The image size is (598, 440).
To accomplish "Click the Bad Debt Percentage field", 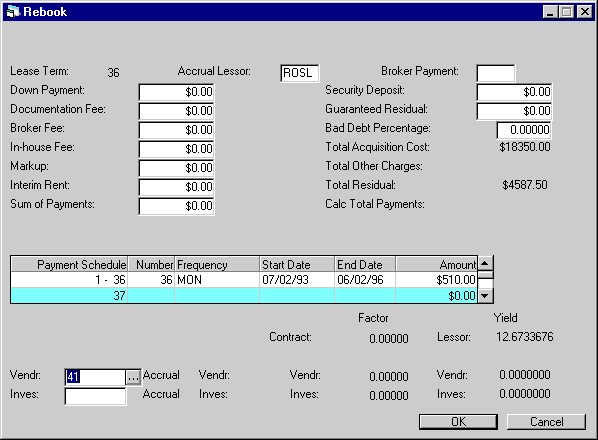I will coord(524,130).
